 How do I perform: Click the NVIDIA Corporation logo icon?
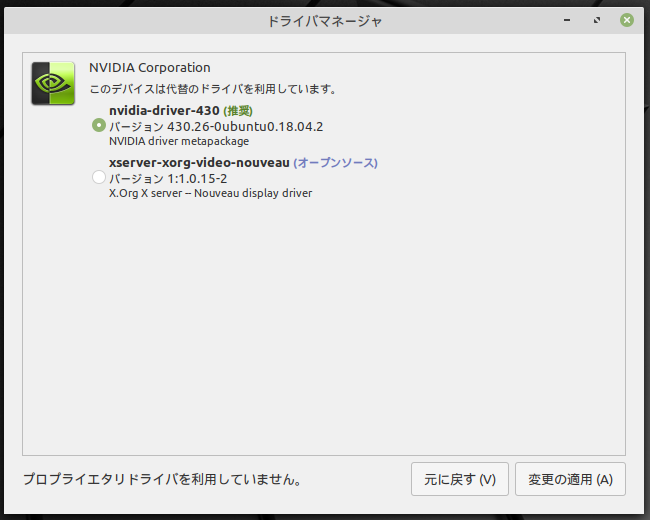point(53,83)
